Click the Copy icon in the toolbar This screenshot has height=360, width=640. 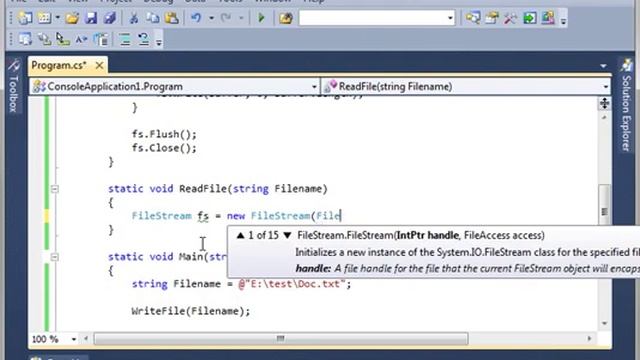tap(153, 18)
